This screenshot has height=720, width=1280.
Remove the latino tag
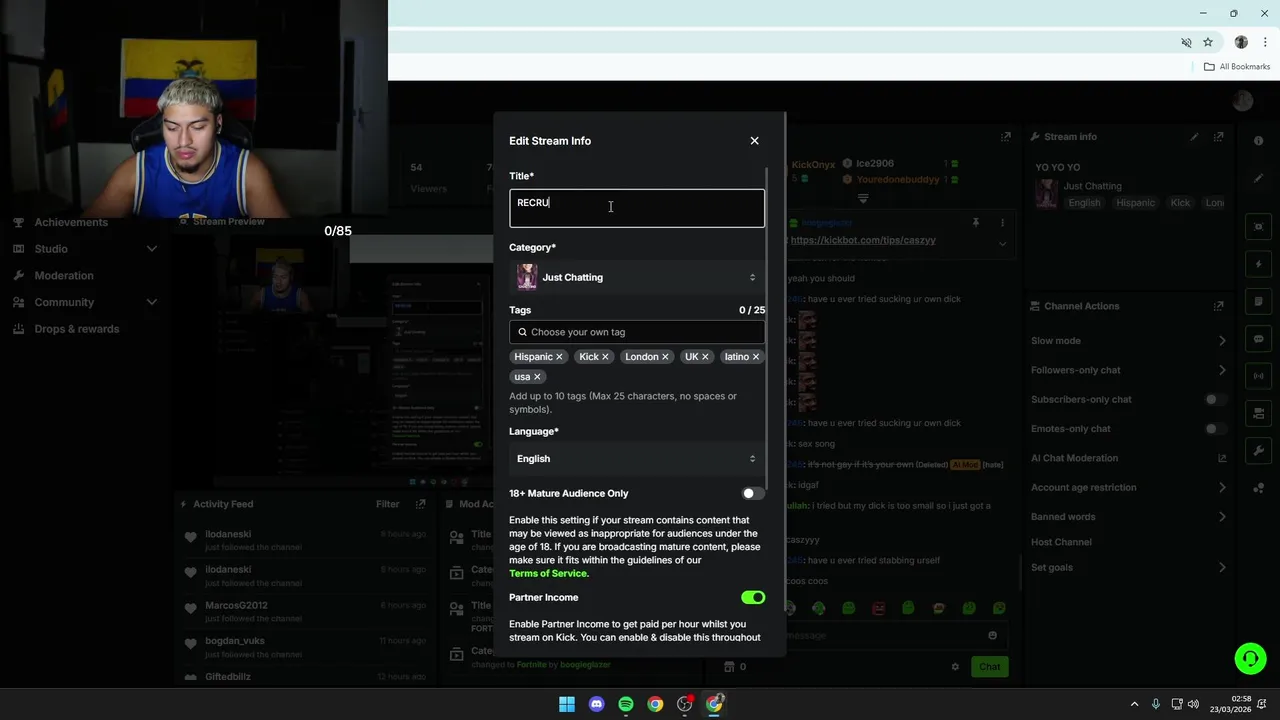point(756,357)
